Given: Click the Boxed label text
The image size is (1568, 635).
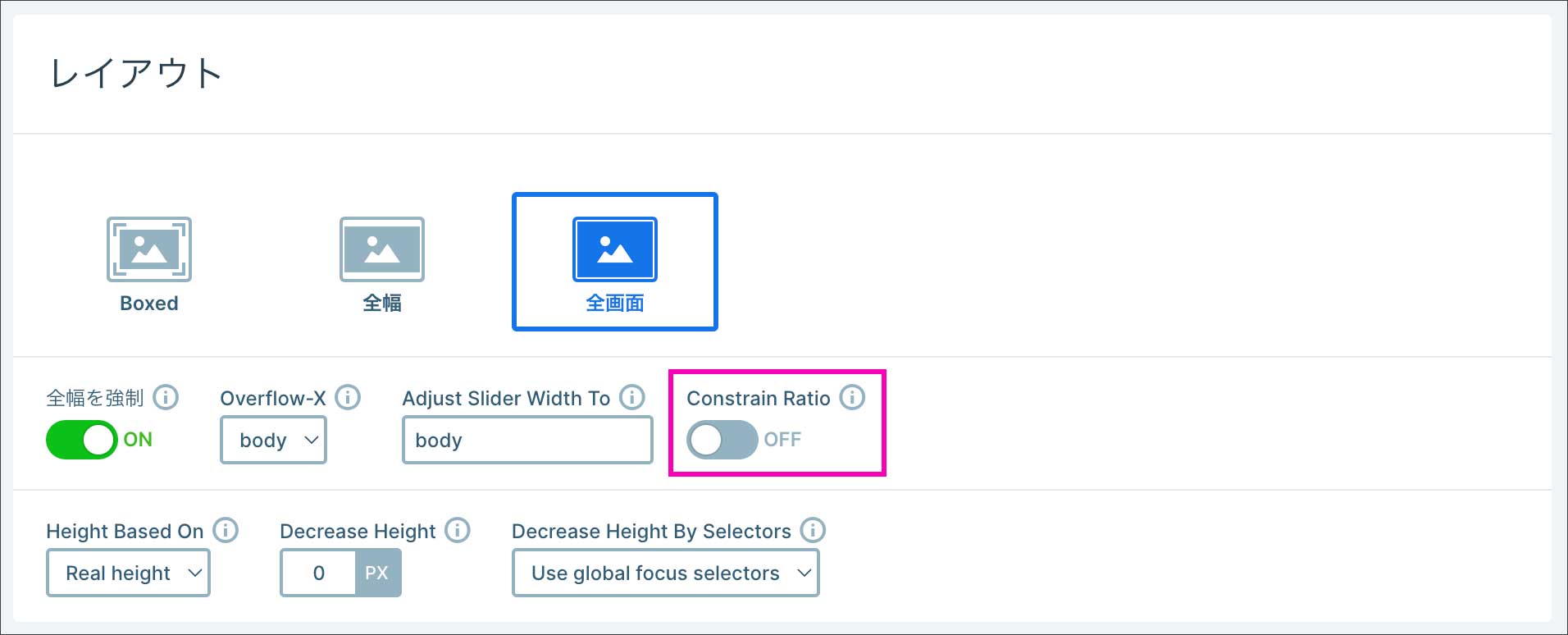Looking at the screenshot, I should tap(148, 304).
